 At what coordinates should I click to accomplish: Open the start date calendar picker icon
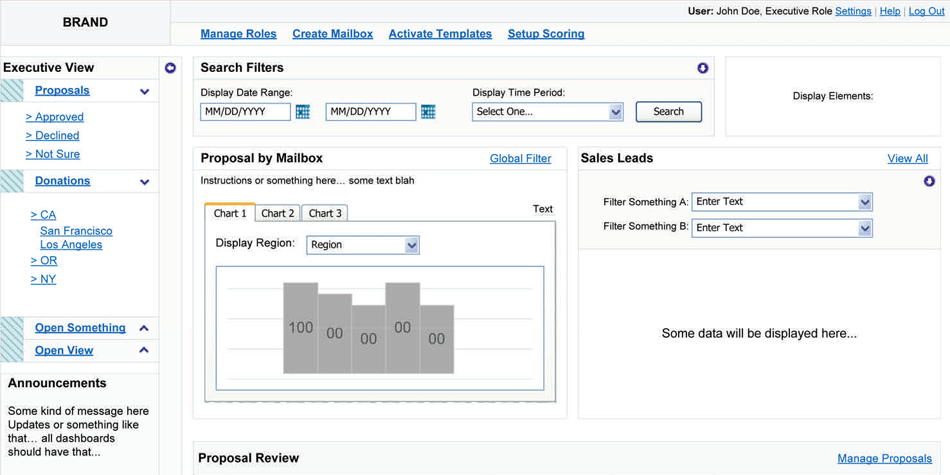(303, 112)
